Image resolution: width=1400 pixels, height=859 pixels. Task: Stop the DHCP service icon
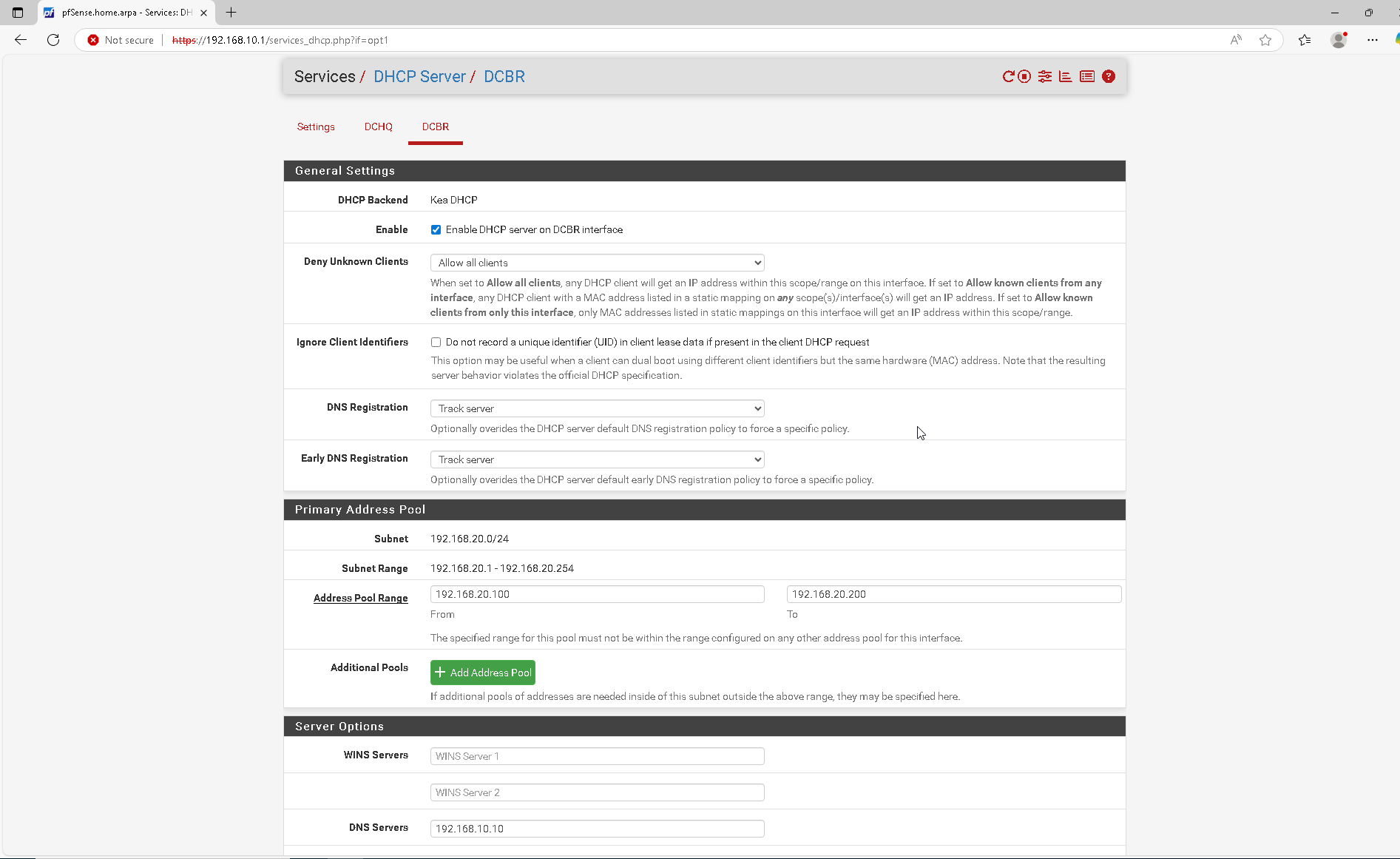pos(1024,76)
